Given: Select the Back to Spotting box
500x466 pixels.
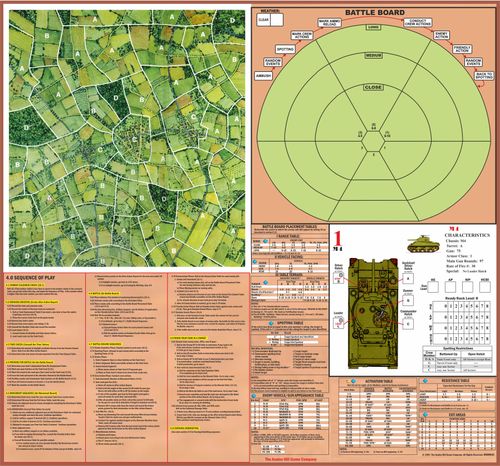Looking at the screenshot, I should (484, 76).
